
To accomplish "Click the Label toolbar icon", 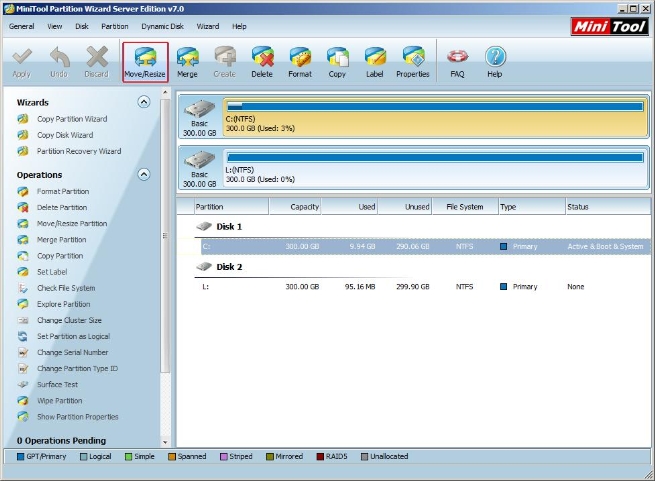I will (375, 57).
